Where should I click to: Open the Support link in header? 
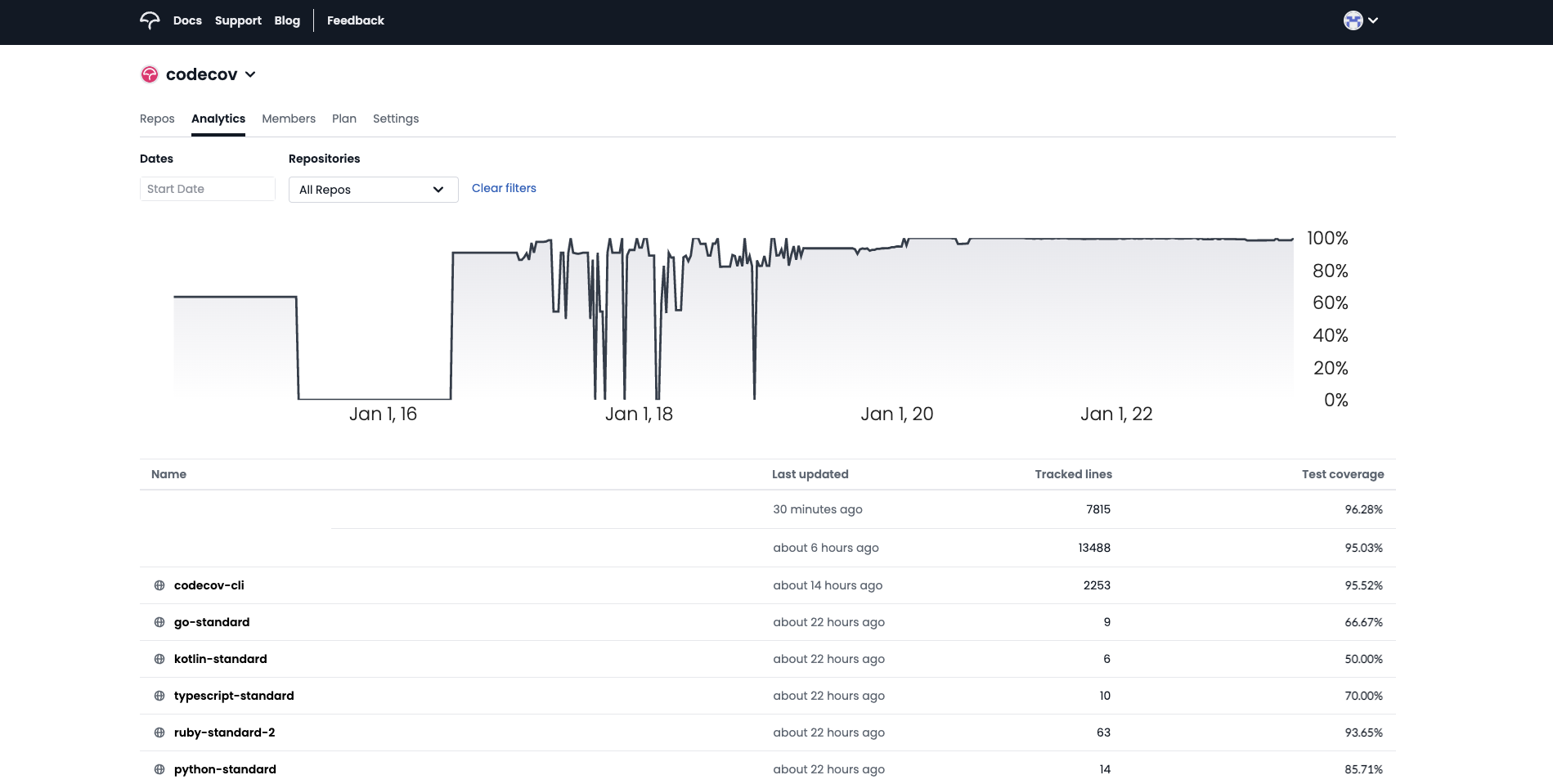point(238,20)
